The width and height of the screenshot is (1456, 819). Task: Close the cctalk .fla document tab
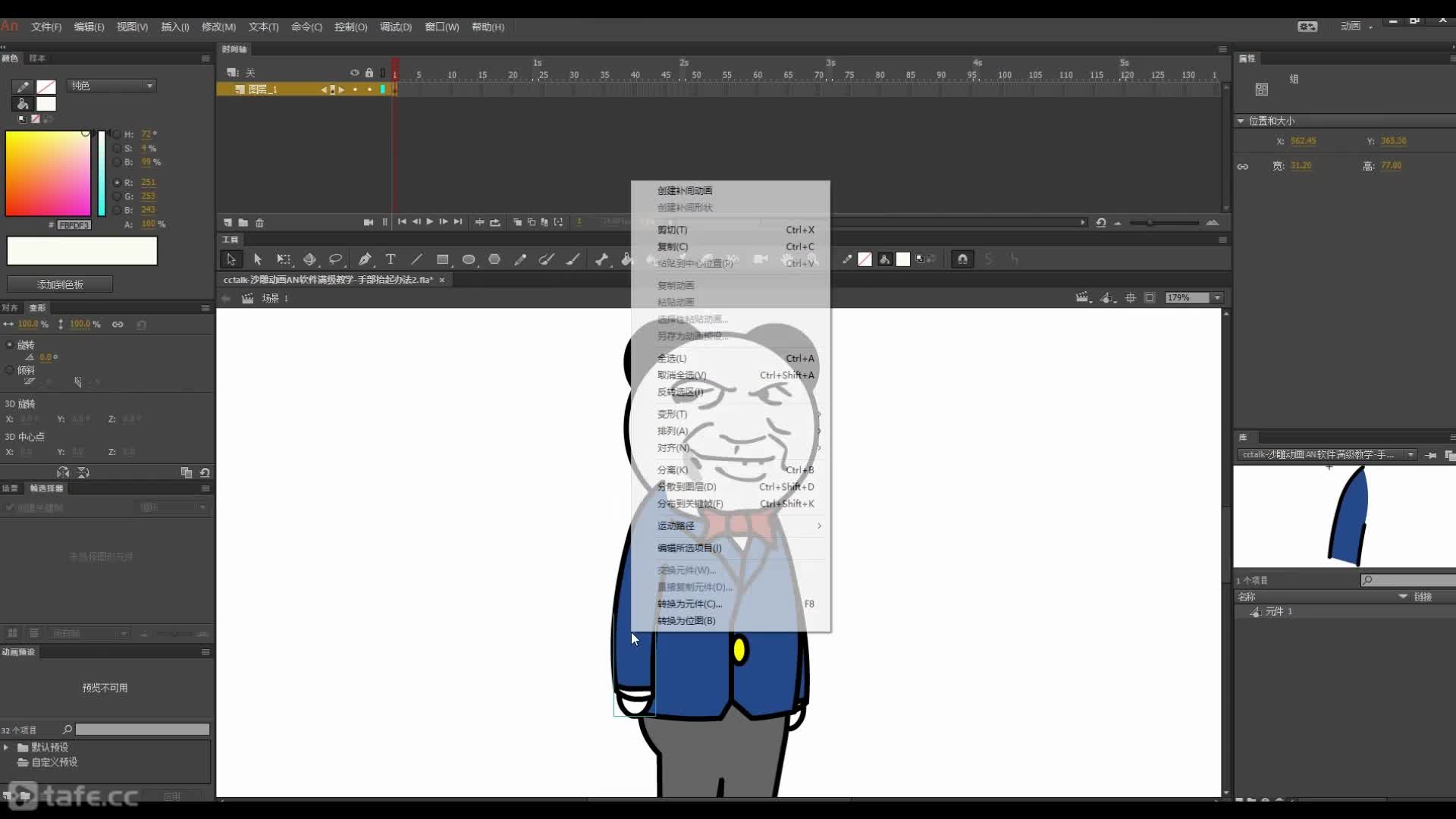tap(442, 280)
